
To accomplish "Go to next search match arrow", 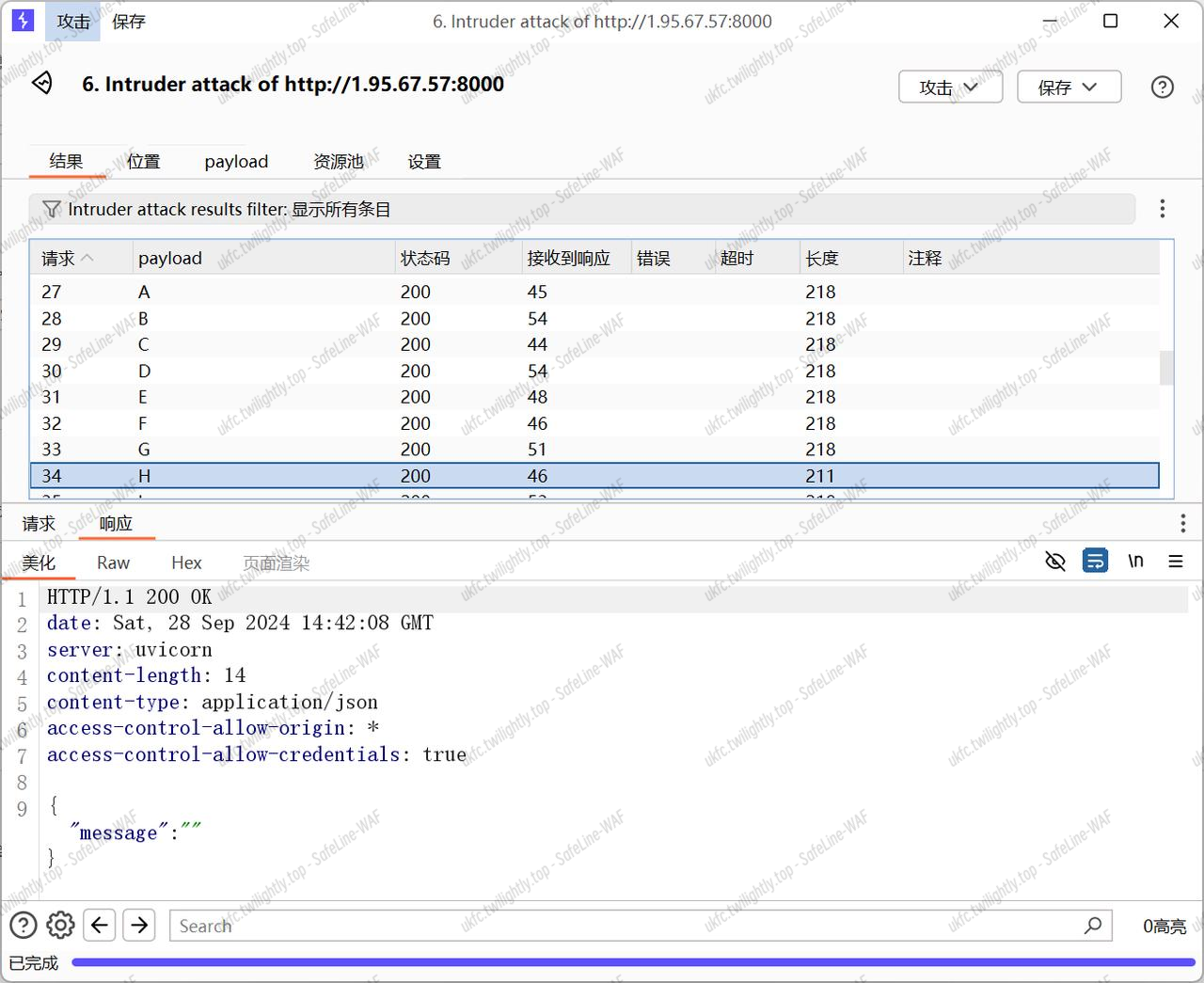I will pos(139,926).
